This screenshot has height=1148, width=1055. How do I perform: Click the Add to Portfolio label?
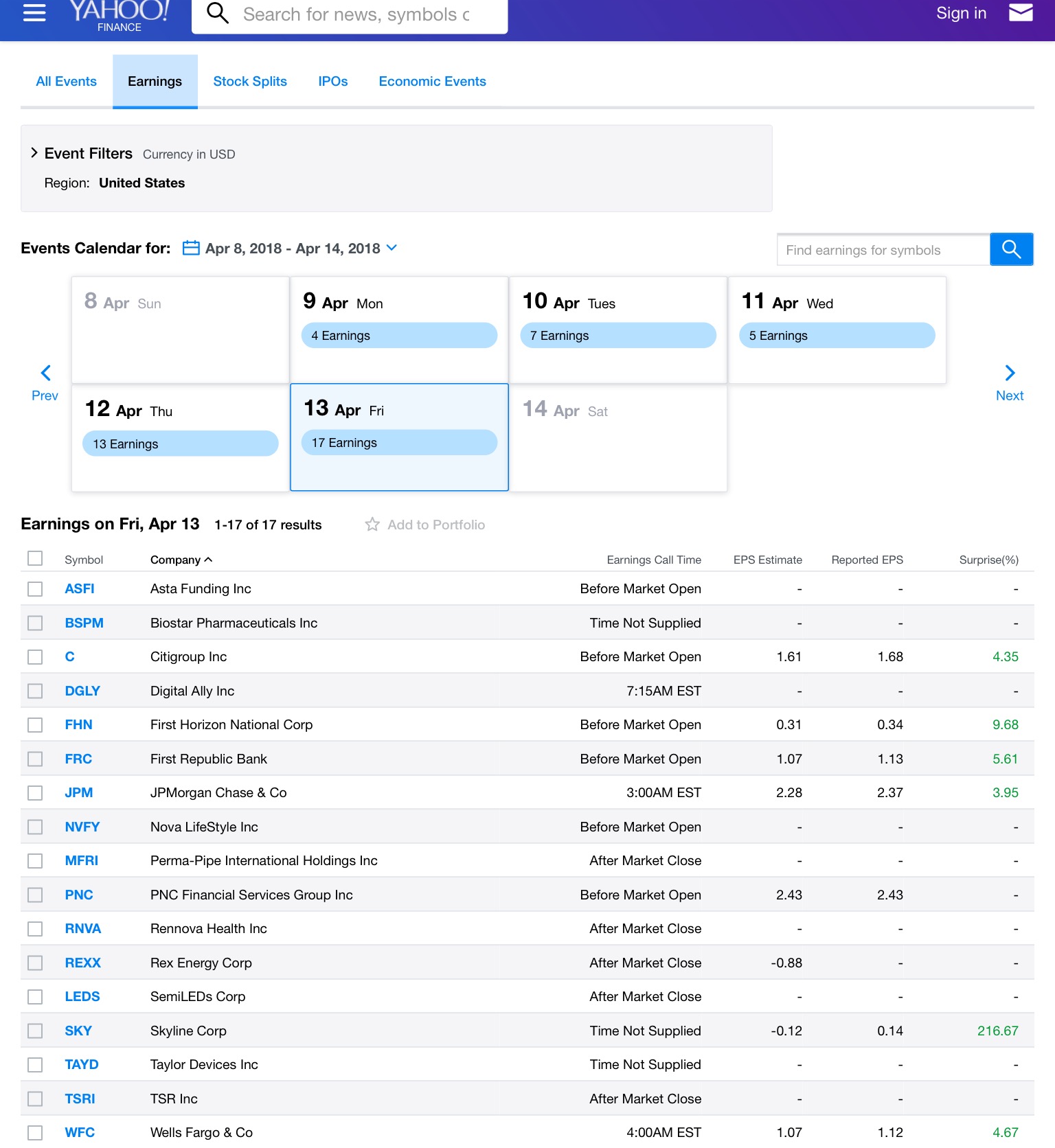pyautogui.click(x=436, y=525)
